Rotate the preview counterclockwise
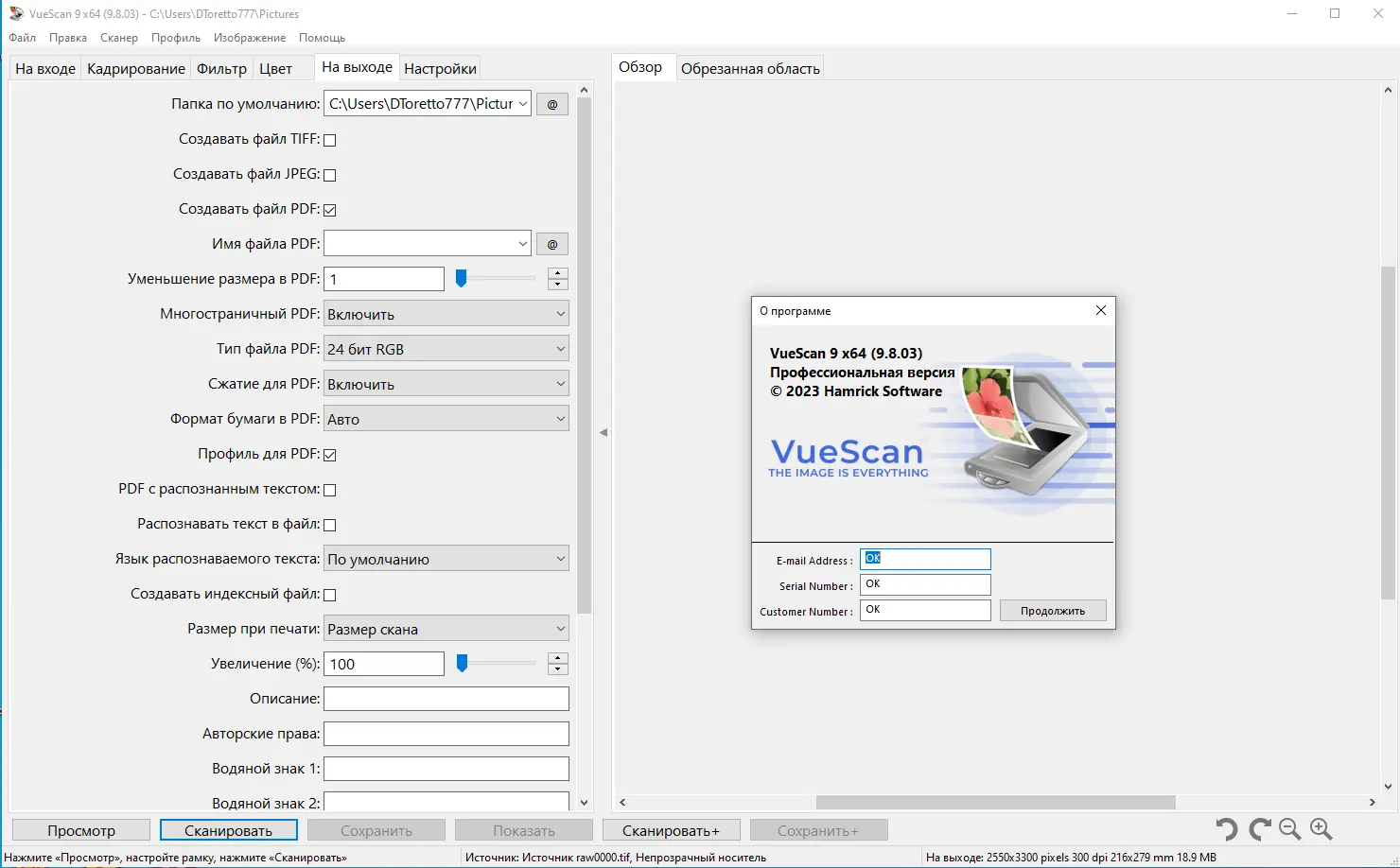1400x868 pixels. click(1227, 829)
